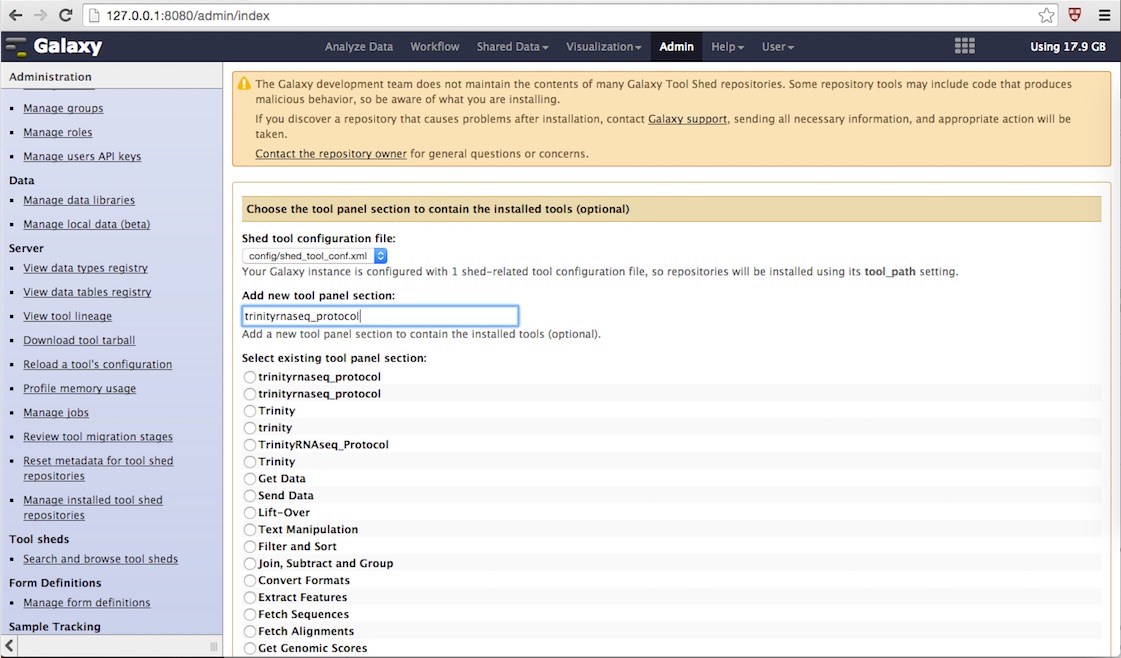
Task: Click the Add new tool panel section field
Action: pyautogui.click(x=380, y=315)
